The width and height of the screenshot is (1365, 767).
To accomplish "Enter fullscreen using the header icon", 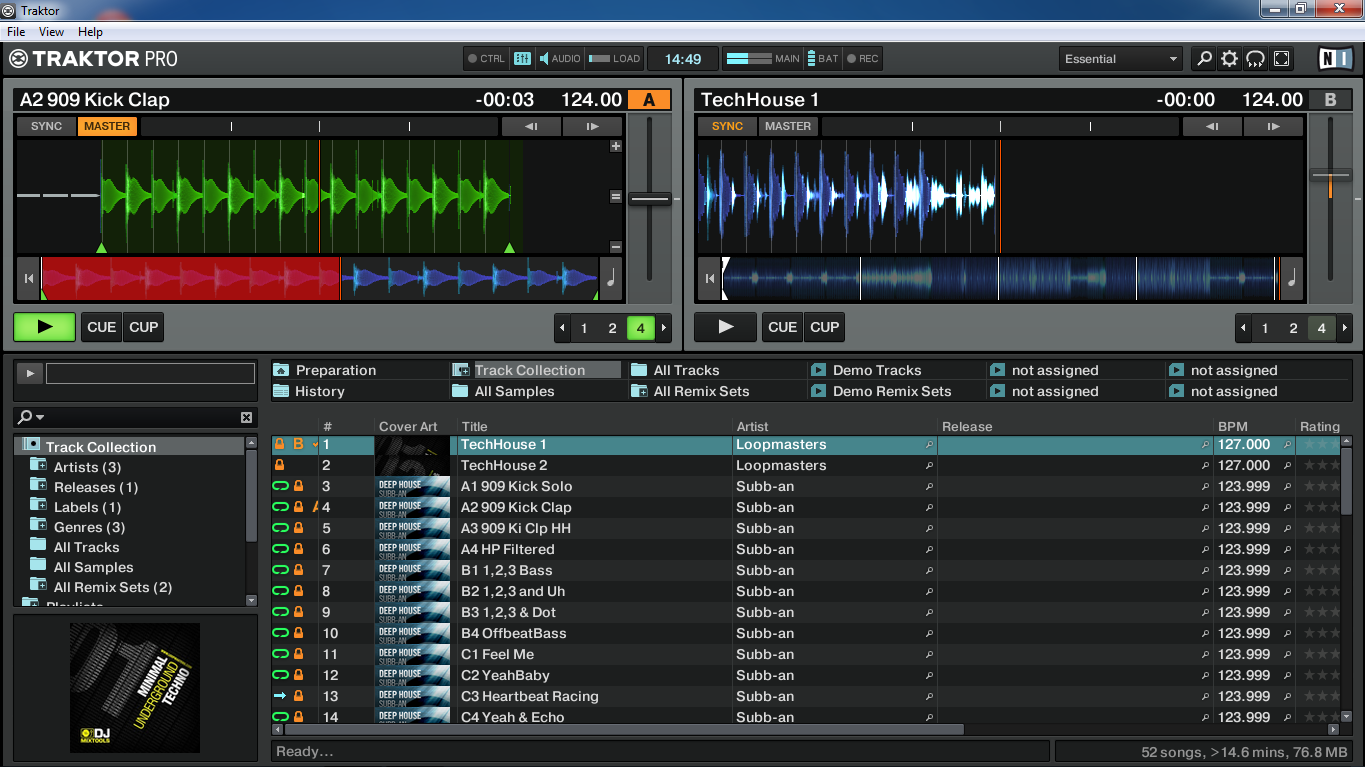I will [x=1281, y=59].
